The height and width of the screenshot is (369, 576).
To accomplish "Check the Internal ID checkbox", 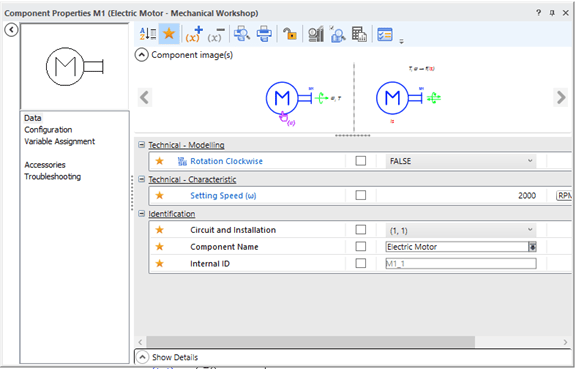I will point(361,263).
